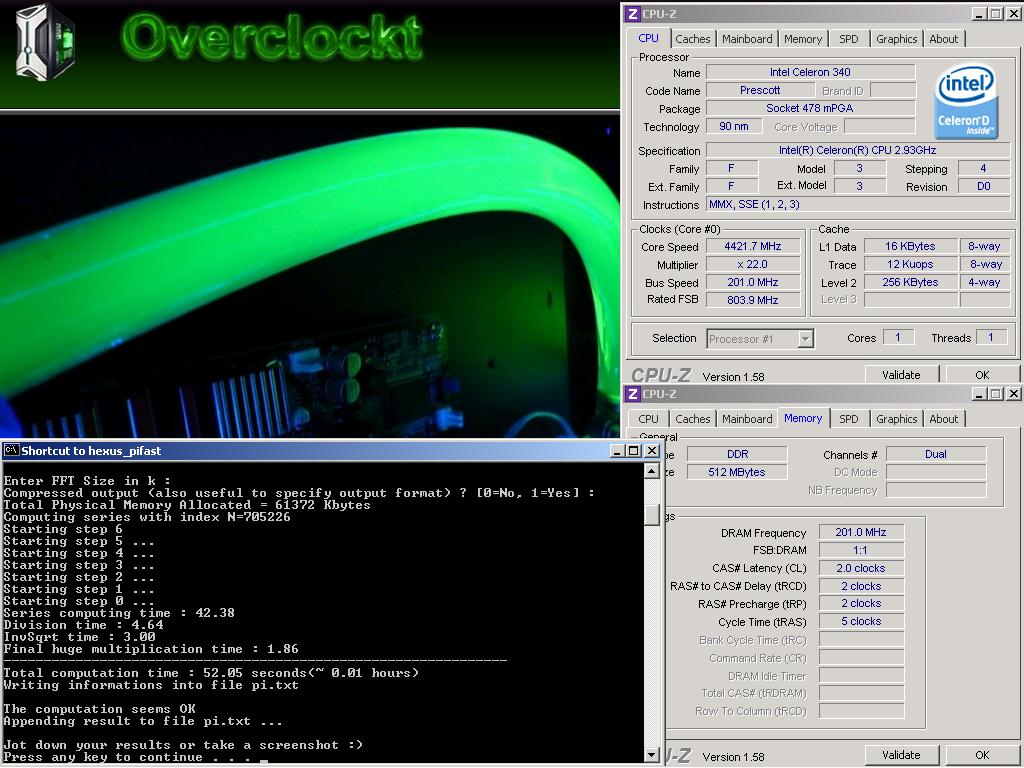
Task: Click the 4421.7 MHz core speed value
Action: tap(753, 246)
